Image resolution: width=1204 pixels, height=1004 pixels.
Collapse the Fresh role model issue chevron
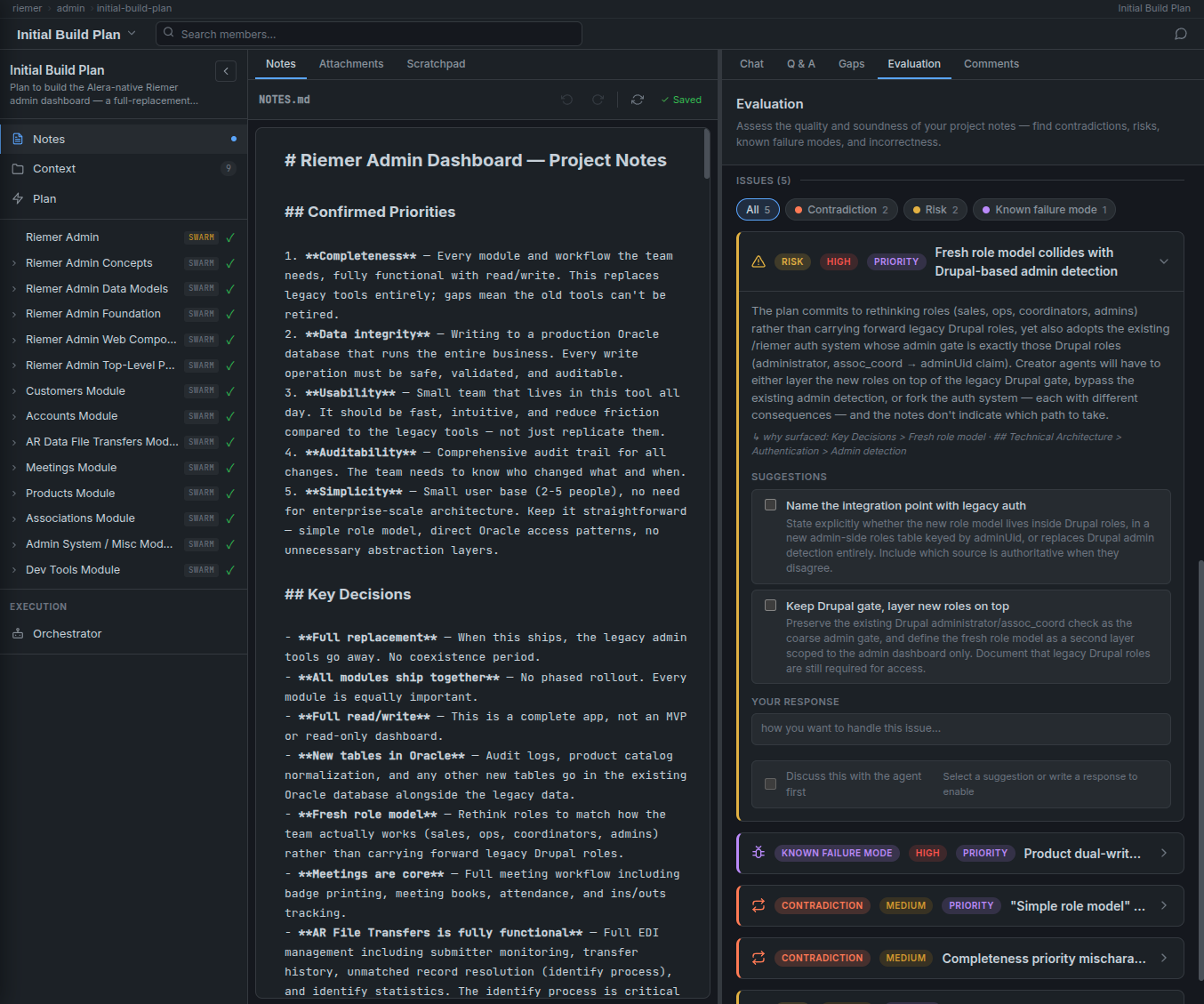[1164, 261]
